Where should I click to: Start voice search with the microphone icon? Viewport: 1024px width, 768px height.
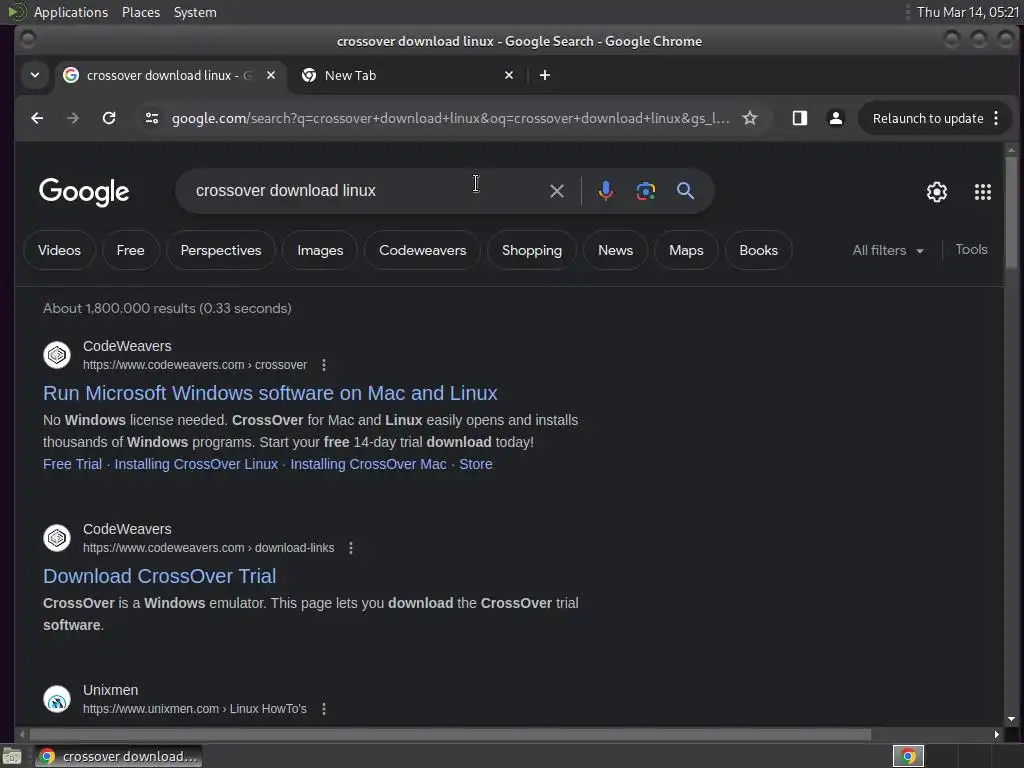(x=605, y=191)
